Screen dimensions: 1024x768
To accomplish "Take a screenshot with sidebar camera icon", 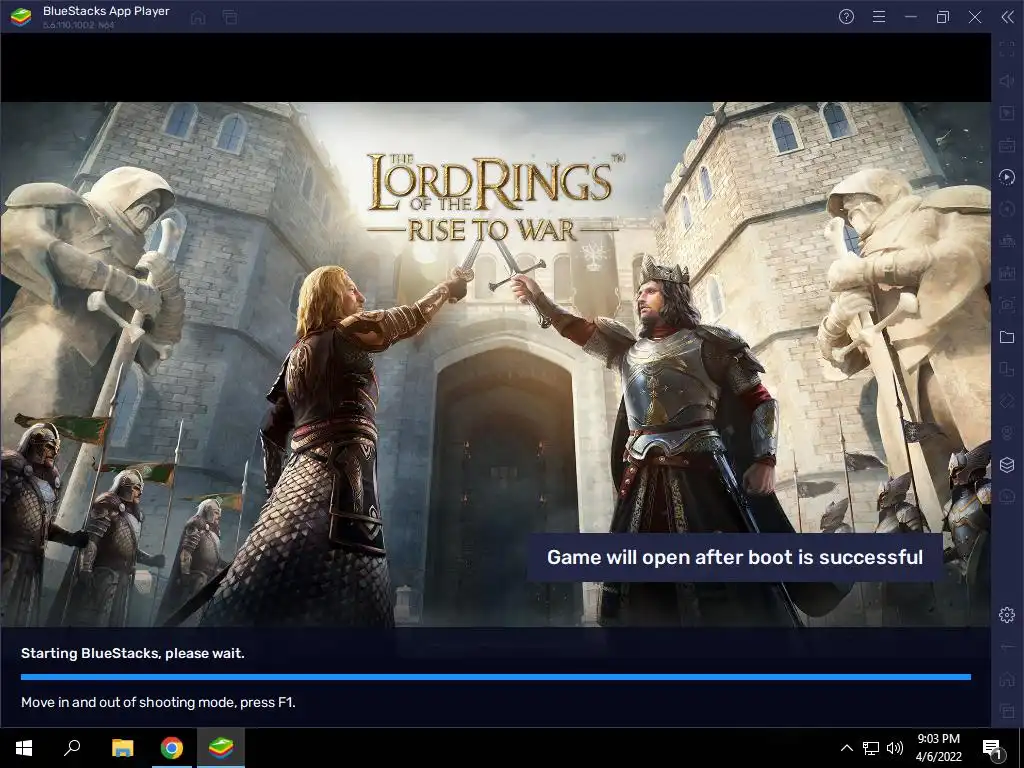I will click(x=1007, y=305).
